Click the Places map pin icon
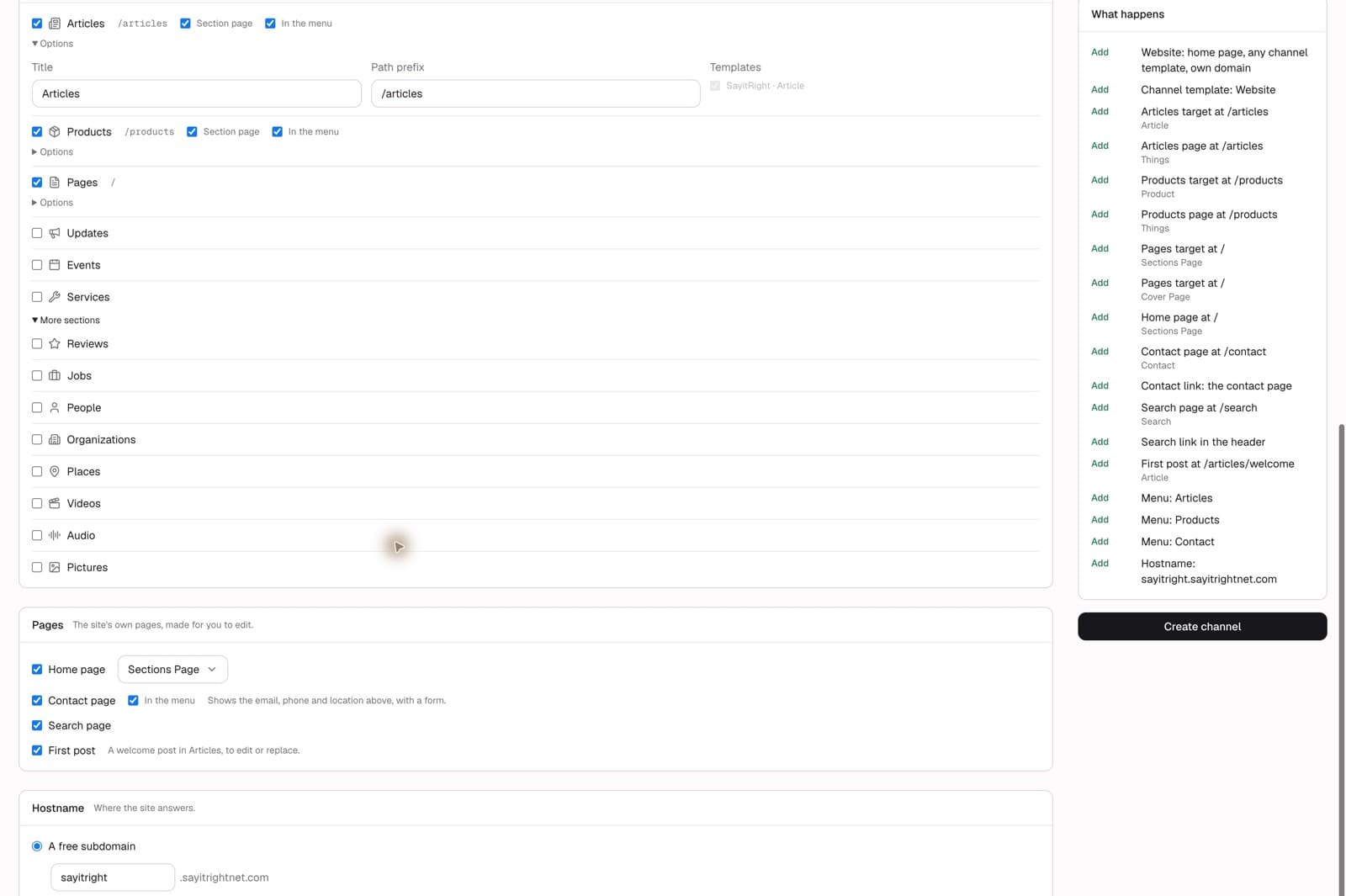The height and width of the screenshot is (896, 1346). coord(55,472)
